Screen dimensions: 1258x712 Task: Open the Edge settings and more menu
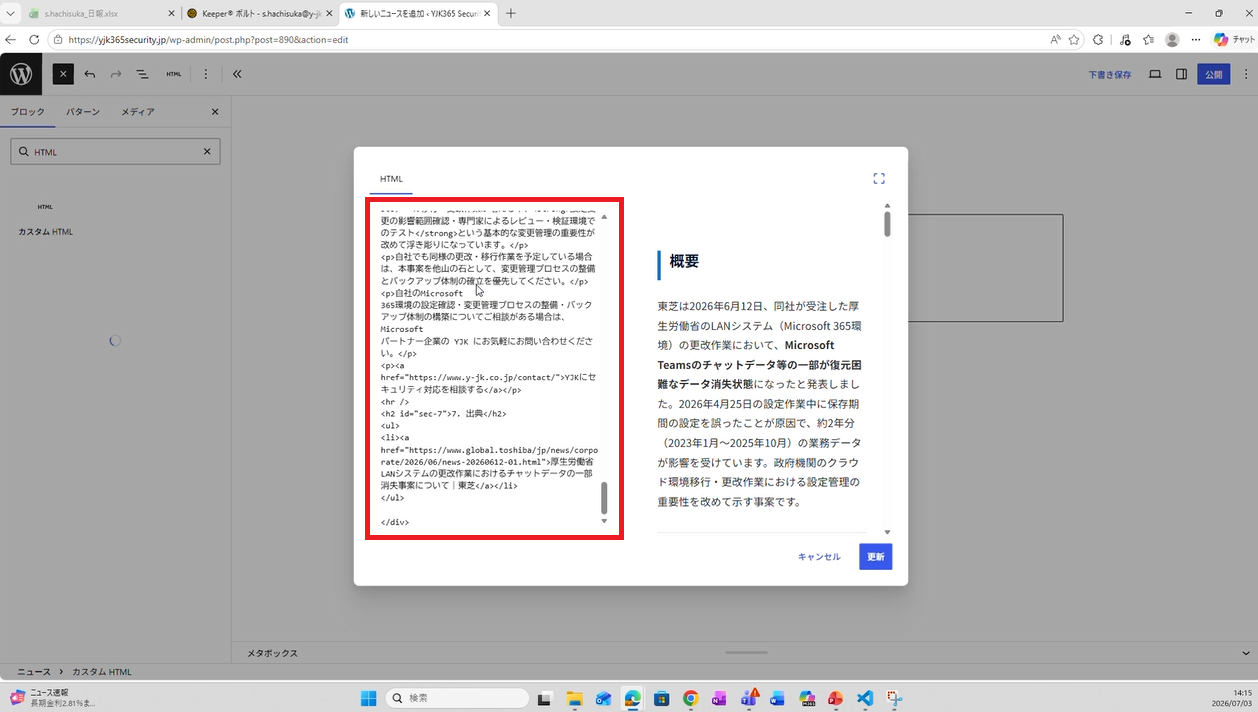point(1196,40)
